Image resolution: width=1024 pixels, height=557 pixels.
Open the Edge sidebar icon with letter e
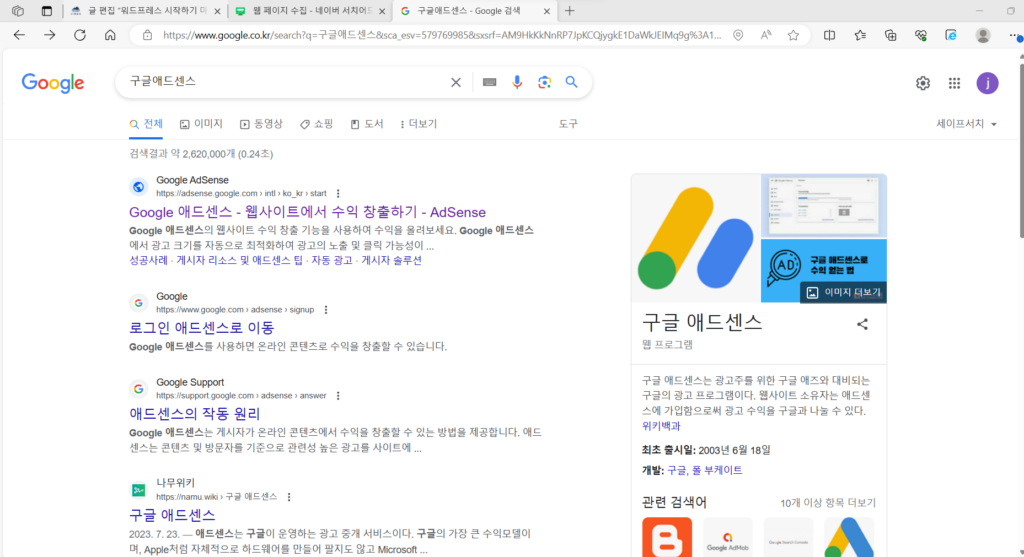click(952, 35)
